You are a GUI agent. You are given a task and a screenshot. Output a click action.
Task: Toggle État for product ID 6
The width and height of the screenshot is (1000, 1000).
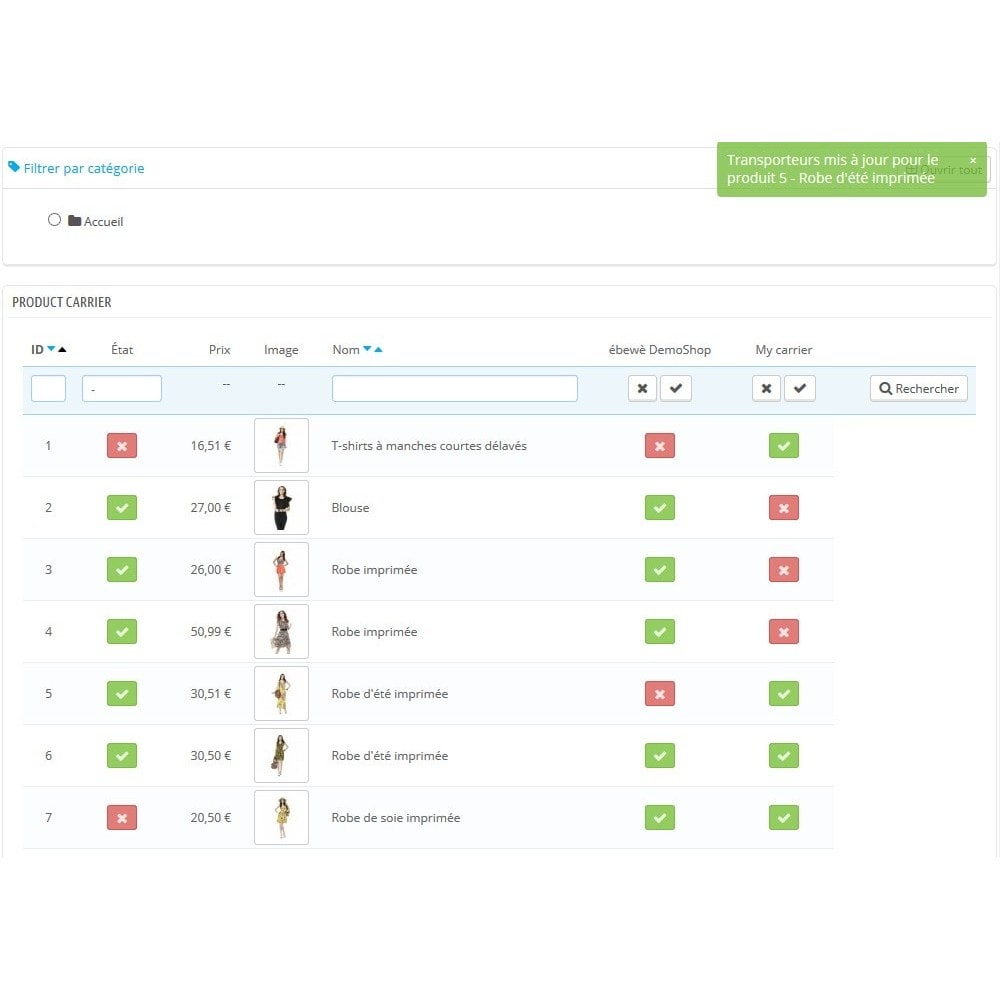[x=122, y=756]
